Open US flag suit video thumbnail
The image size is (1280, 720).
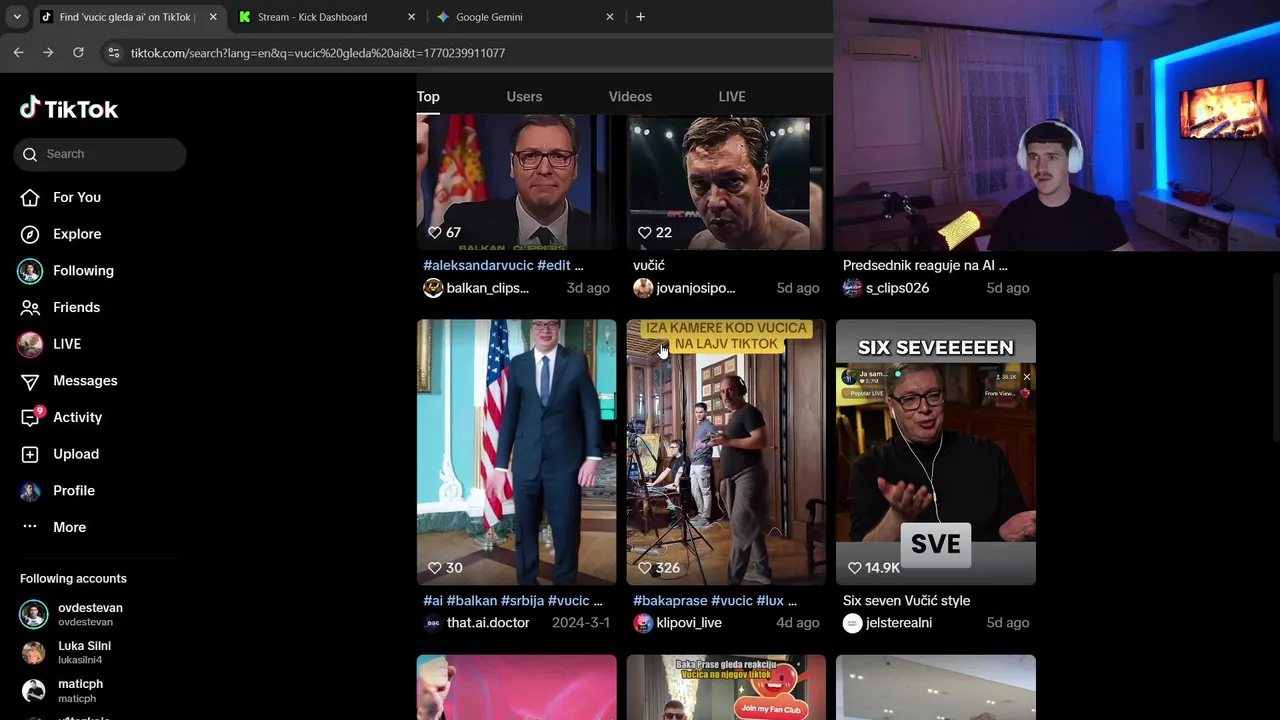click(x=516, y=452)
